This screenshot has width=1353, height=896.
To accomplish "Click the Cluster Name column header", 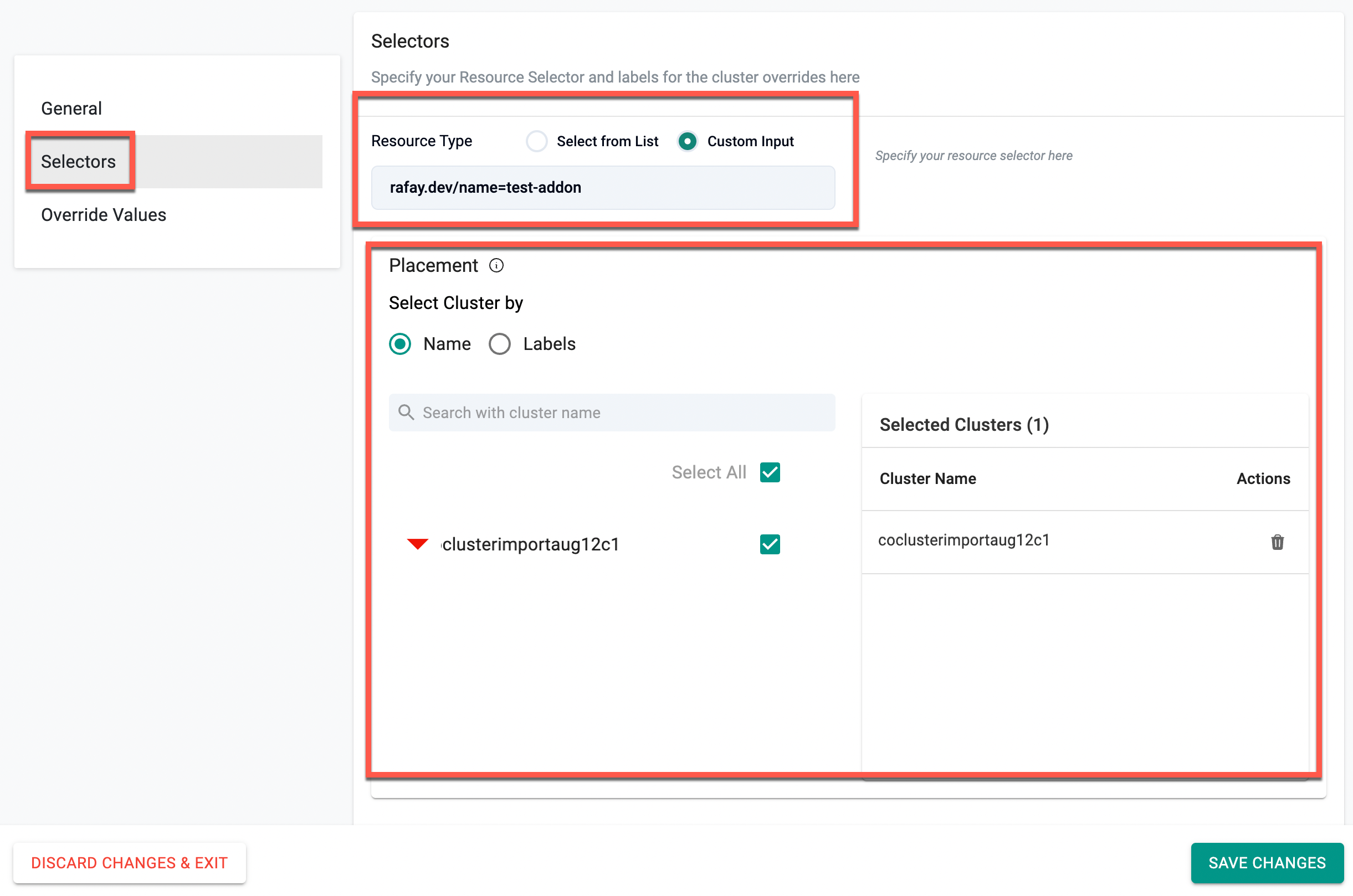I will tap(927, 478).
